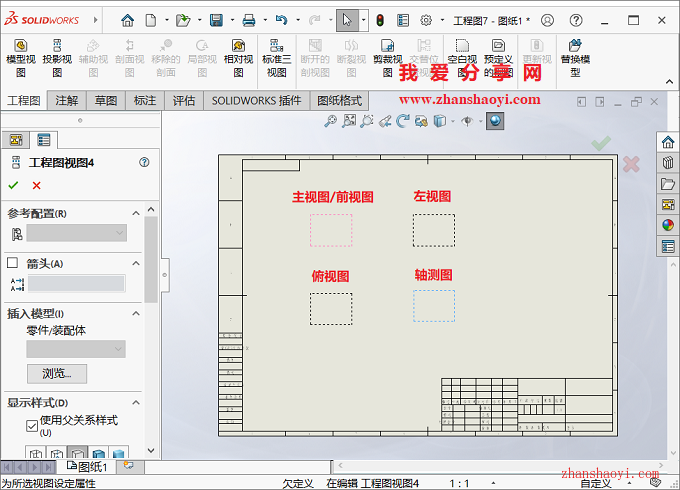This screenshot has width=680, height=490.
Task: Collapse the 参考配置(R) section
Action: pyautogui.click(x=136, y=213)
